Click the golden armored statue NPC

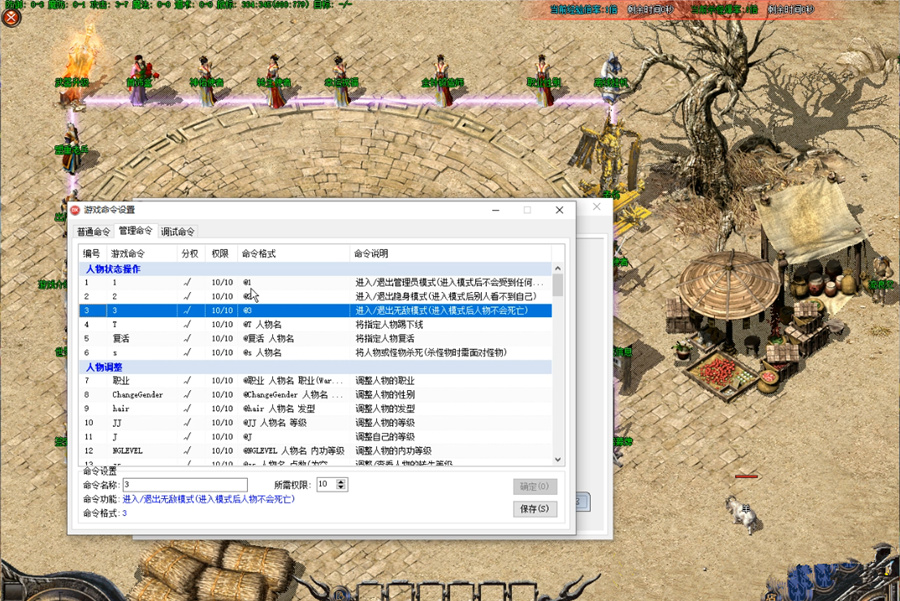pos(610,156)
